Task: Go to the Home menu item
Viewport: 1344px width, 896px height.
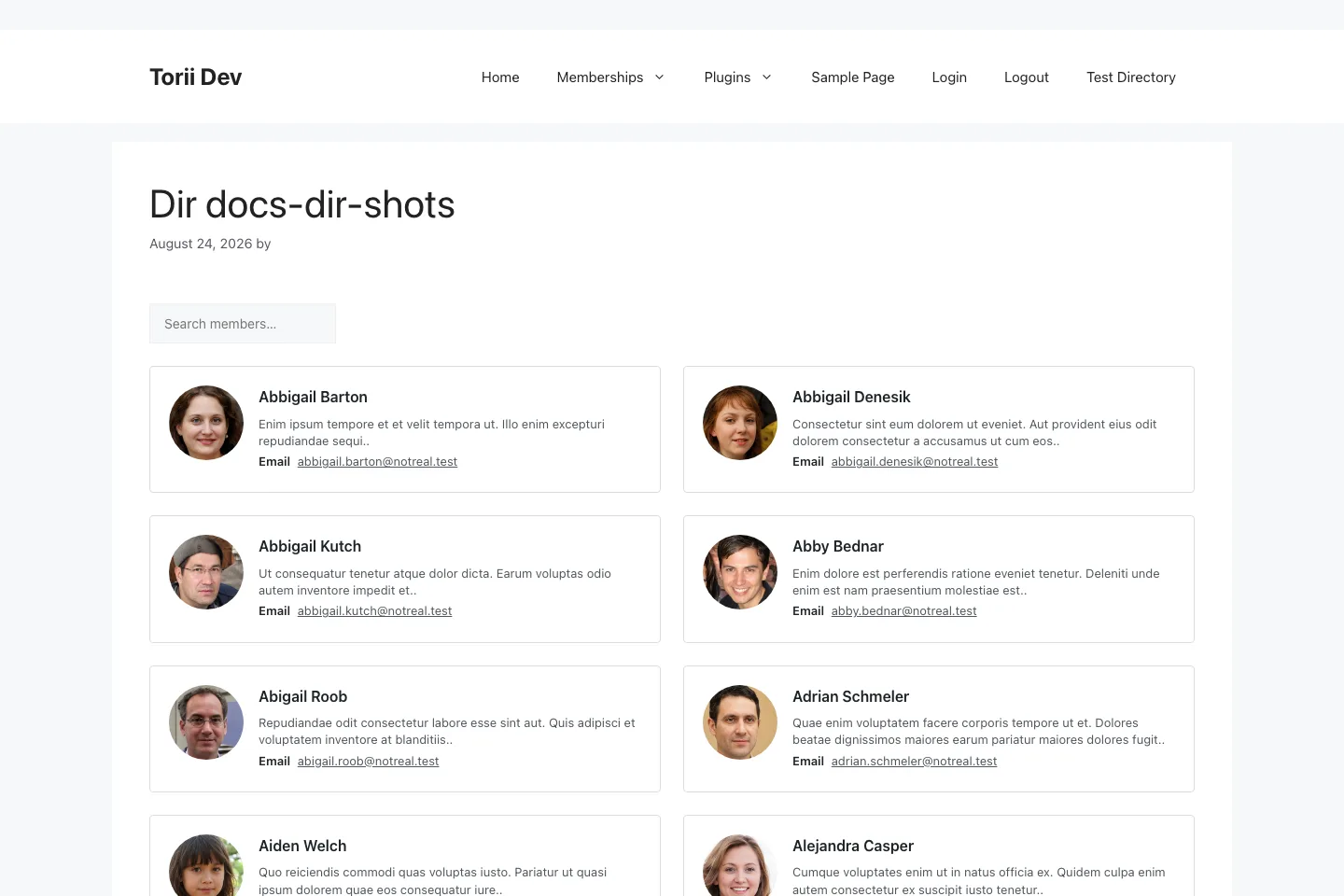Action: click(x=500, y=77)
